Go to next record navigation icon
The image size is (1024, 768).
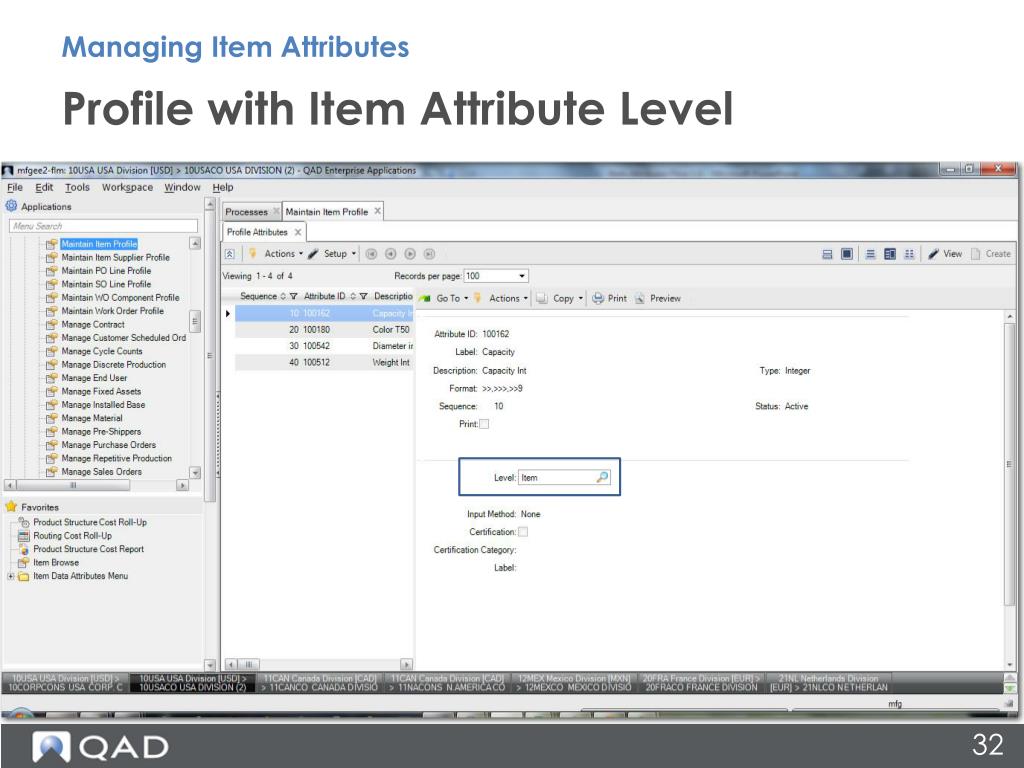410,254
